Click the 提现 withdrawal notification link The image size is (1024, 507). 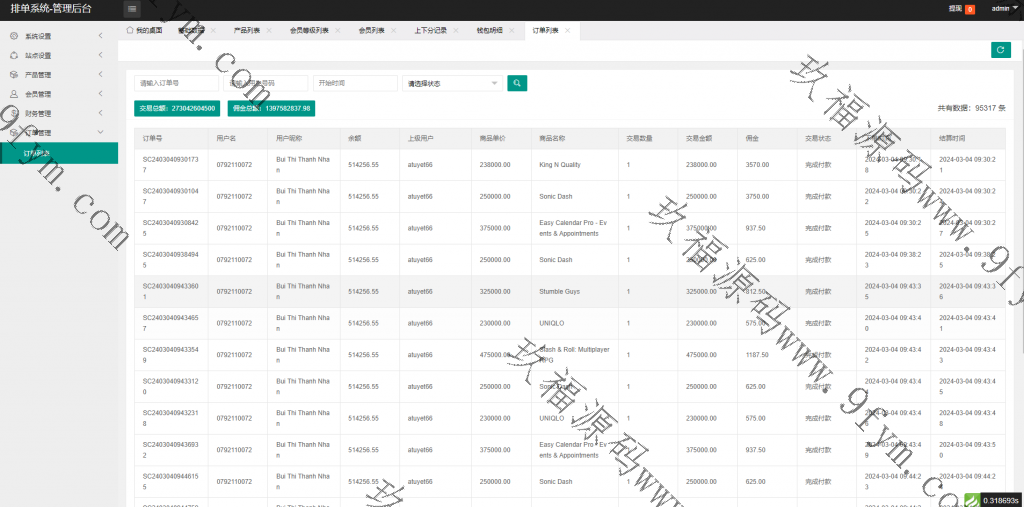(955, 9)
